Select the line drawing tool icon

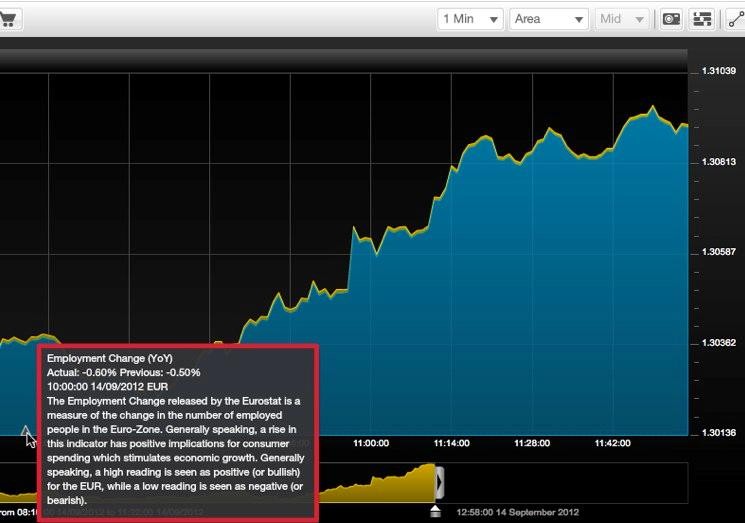click(x=735, y=19)
